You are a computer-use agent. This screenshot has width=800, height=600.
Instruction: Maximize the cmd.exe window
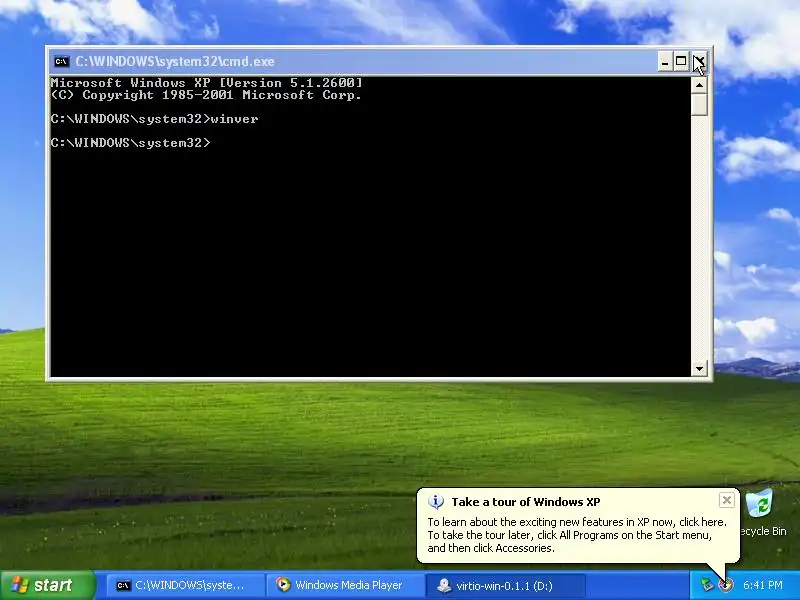tap(681, 62)
